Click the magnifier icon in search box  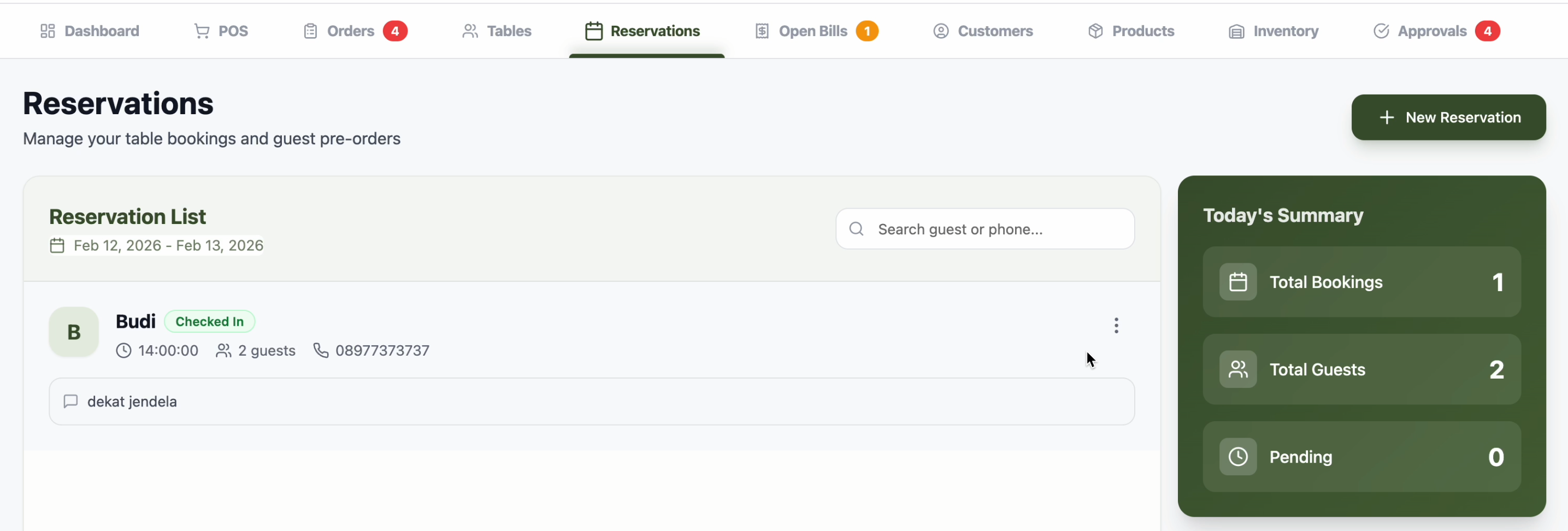[x=857, y=229]
